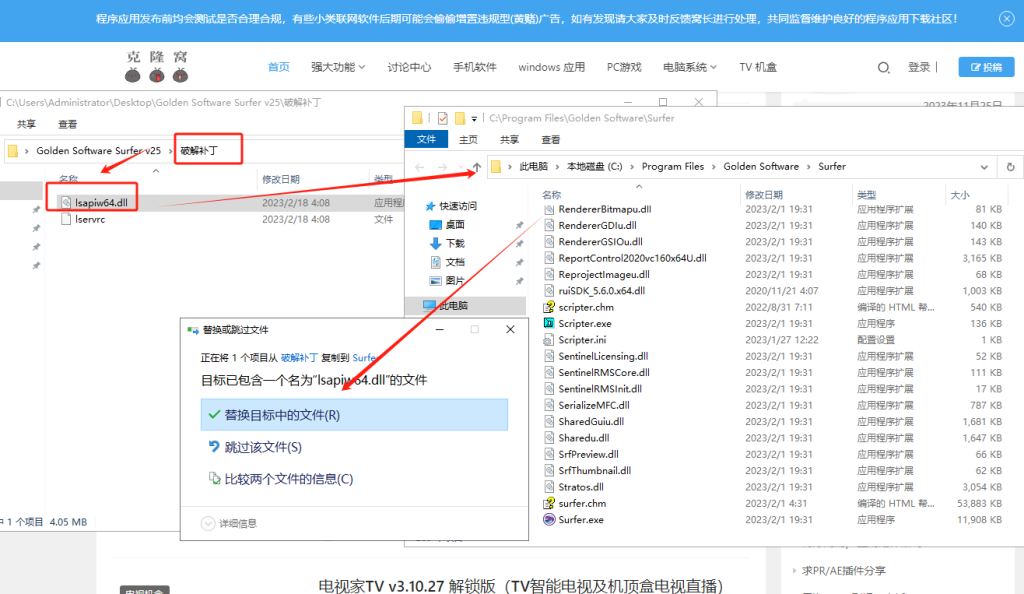Click the Program Files breadcrumb segment
Image resolution: width=1024 pixels, height=594 pixels.
point(673,166)
